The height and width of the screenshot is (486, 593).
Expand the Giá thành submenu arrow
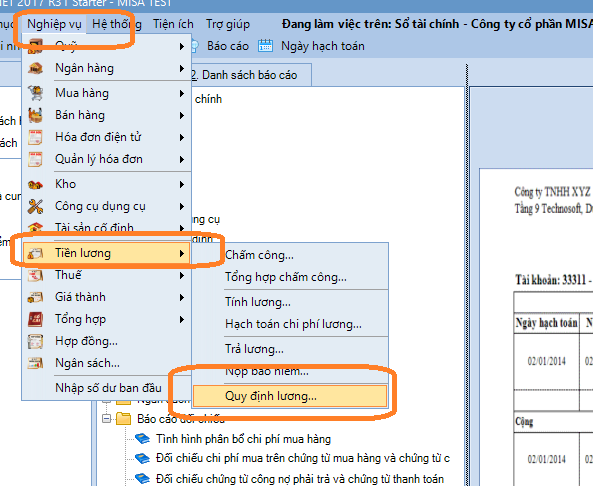coord(182,298)
